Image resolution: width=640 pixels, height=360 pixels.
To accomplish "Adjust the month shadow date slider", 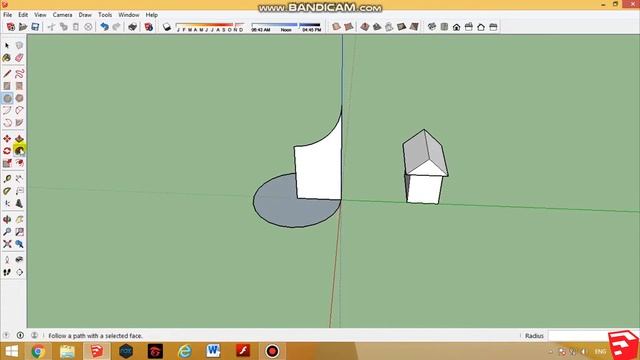I will [210, 27].
